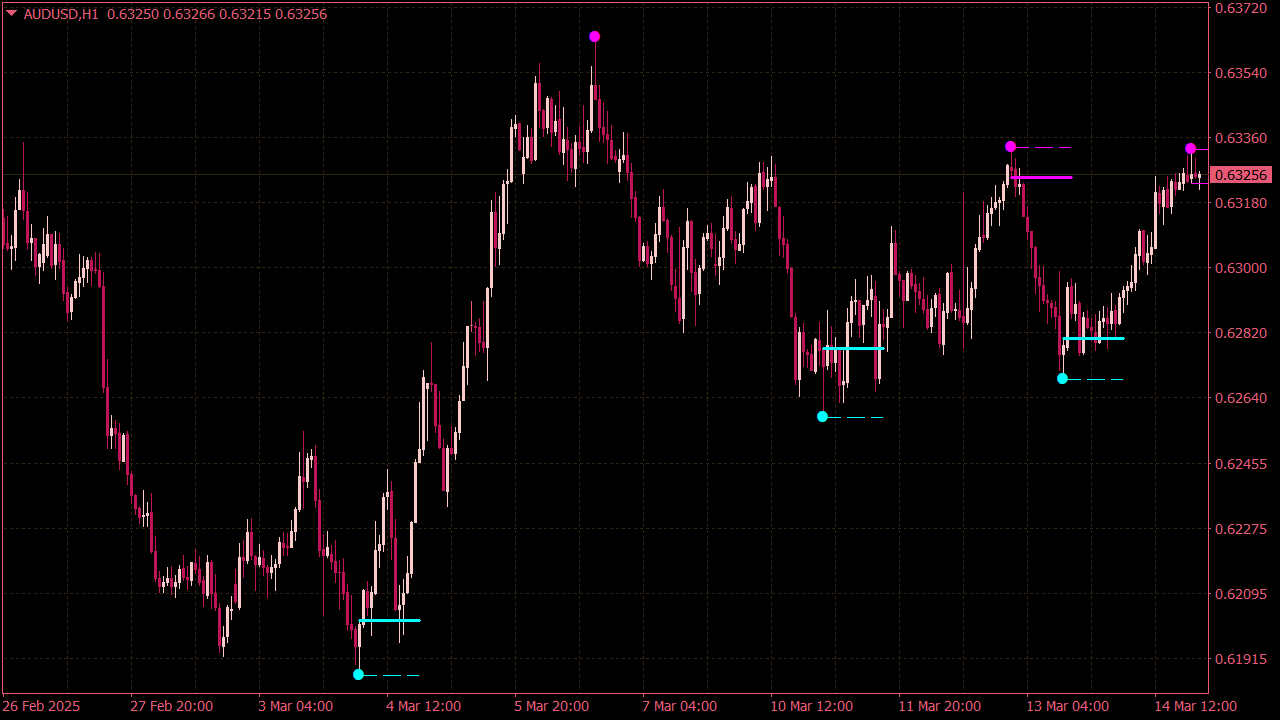Click the gray dashed line beside the 13 Mar magenta dot

(x=1044, y=147)
